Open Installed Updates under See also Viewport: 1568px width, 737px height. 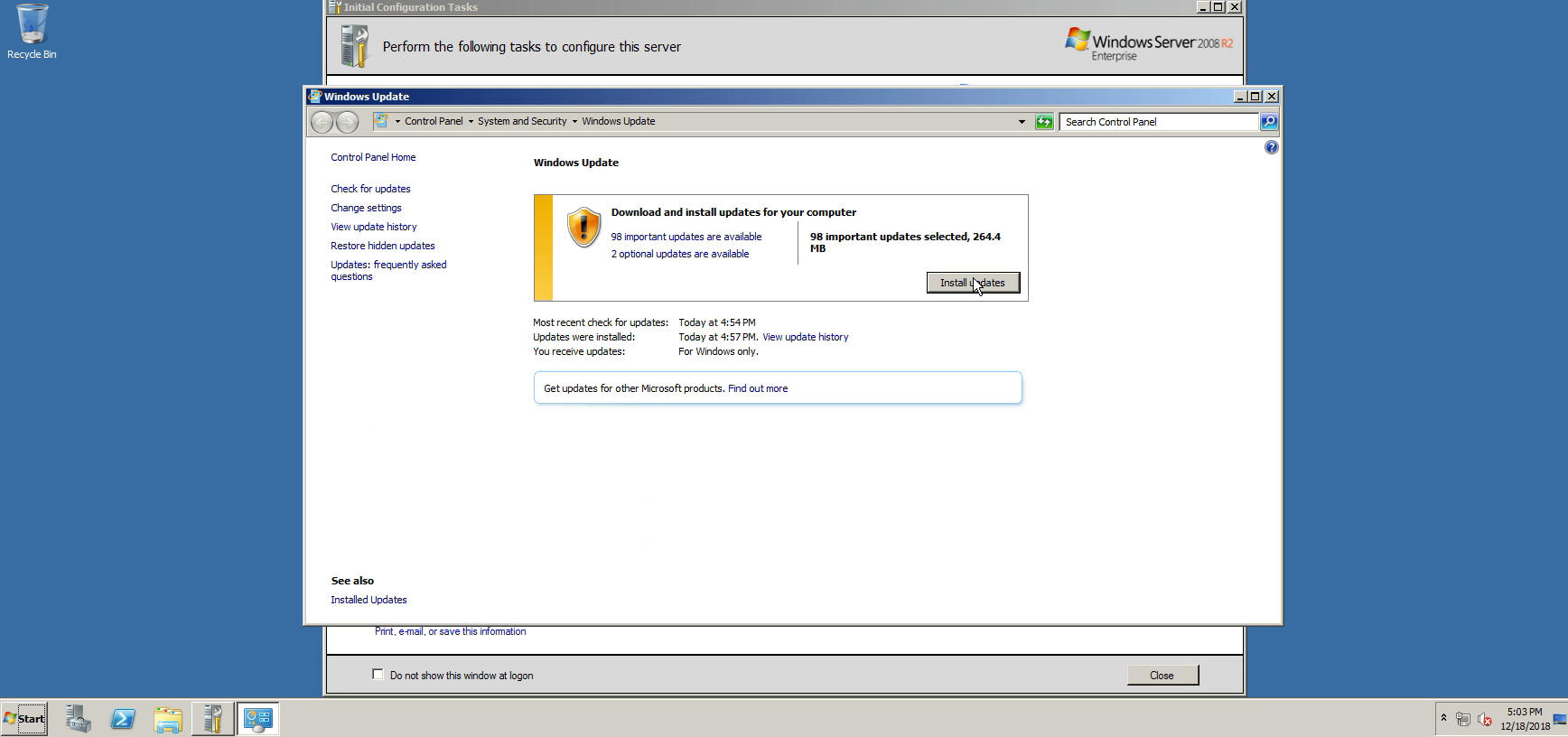click(x=369, y=600)
